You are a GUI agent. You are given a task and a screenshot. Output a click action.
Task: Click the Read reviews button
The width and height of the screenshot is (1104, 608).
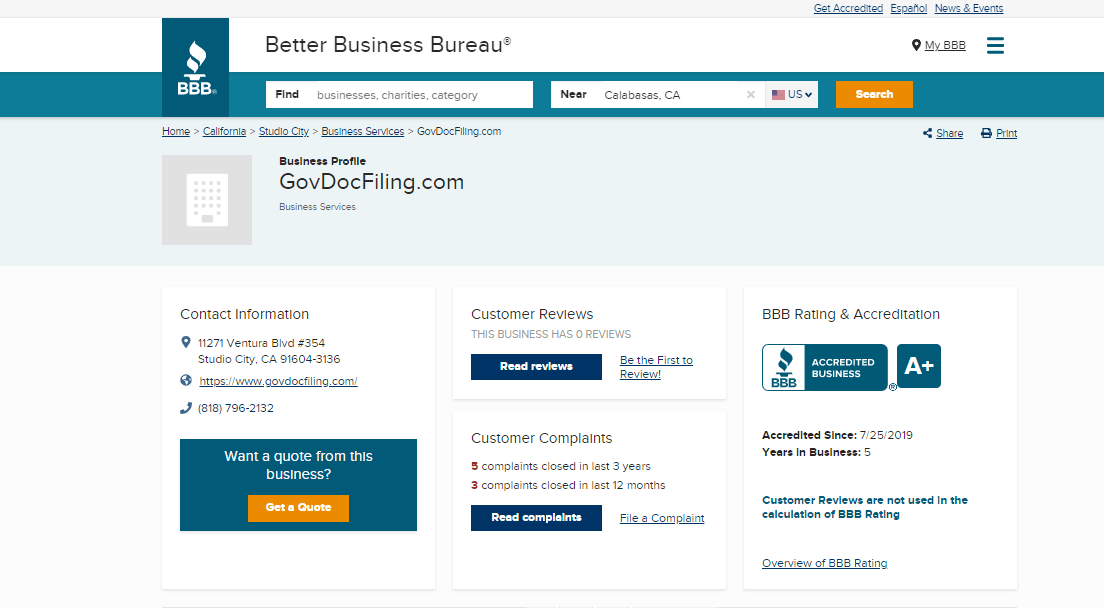(x=537, y=367)
